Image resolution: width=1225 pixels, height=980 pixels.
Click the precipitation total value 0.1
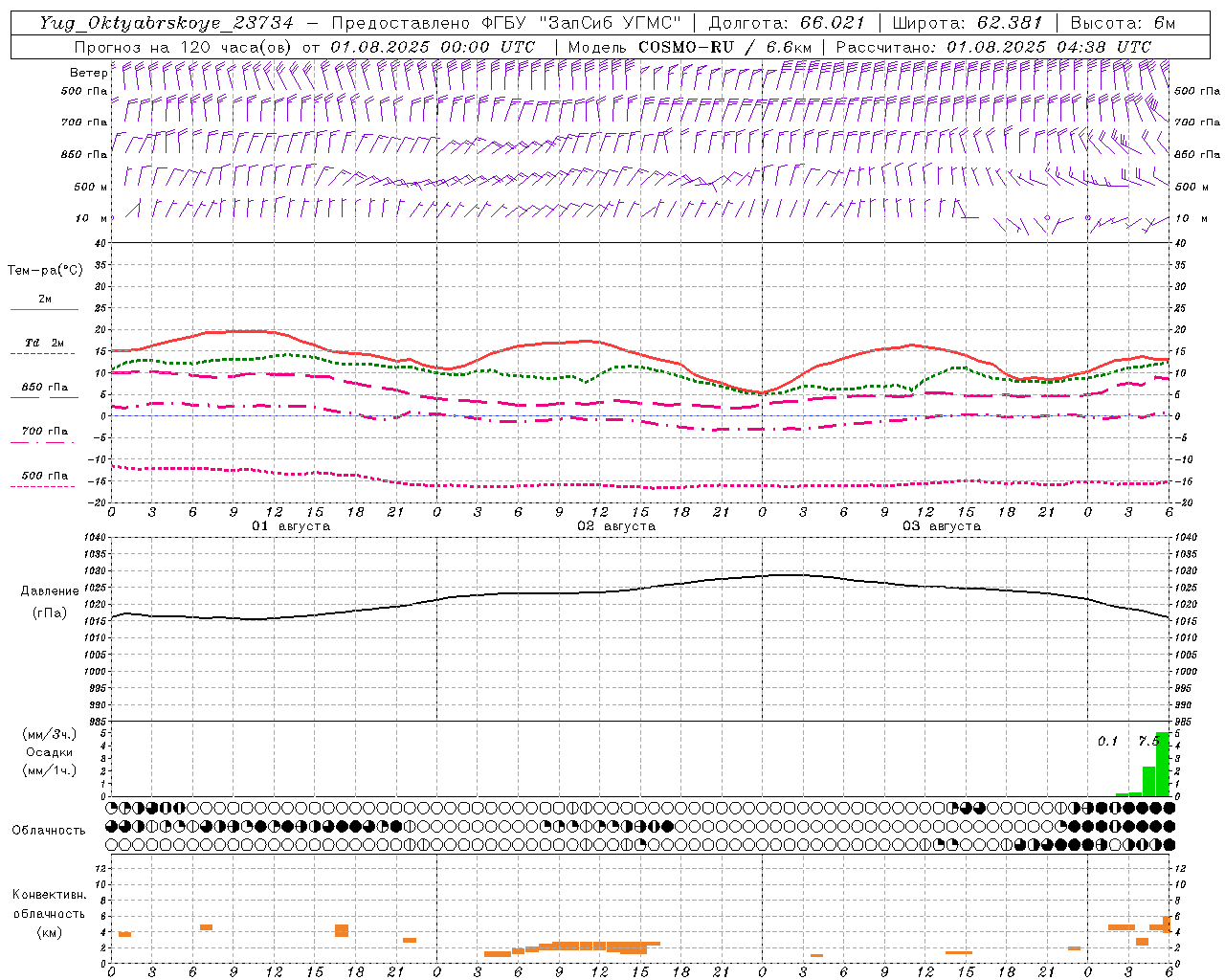coord(1107,742)
